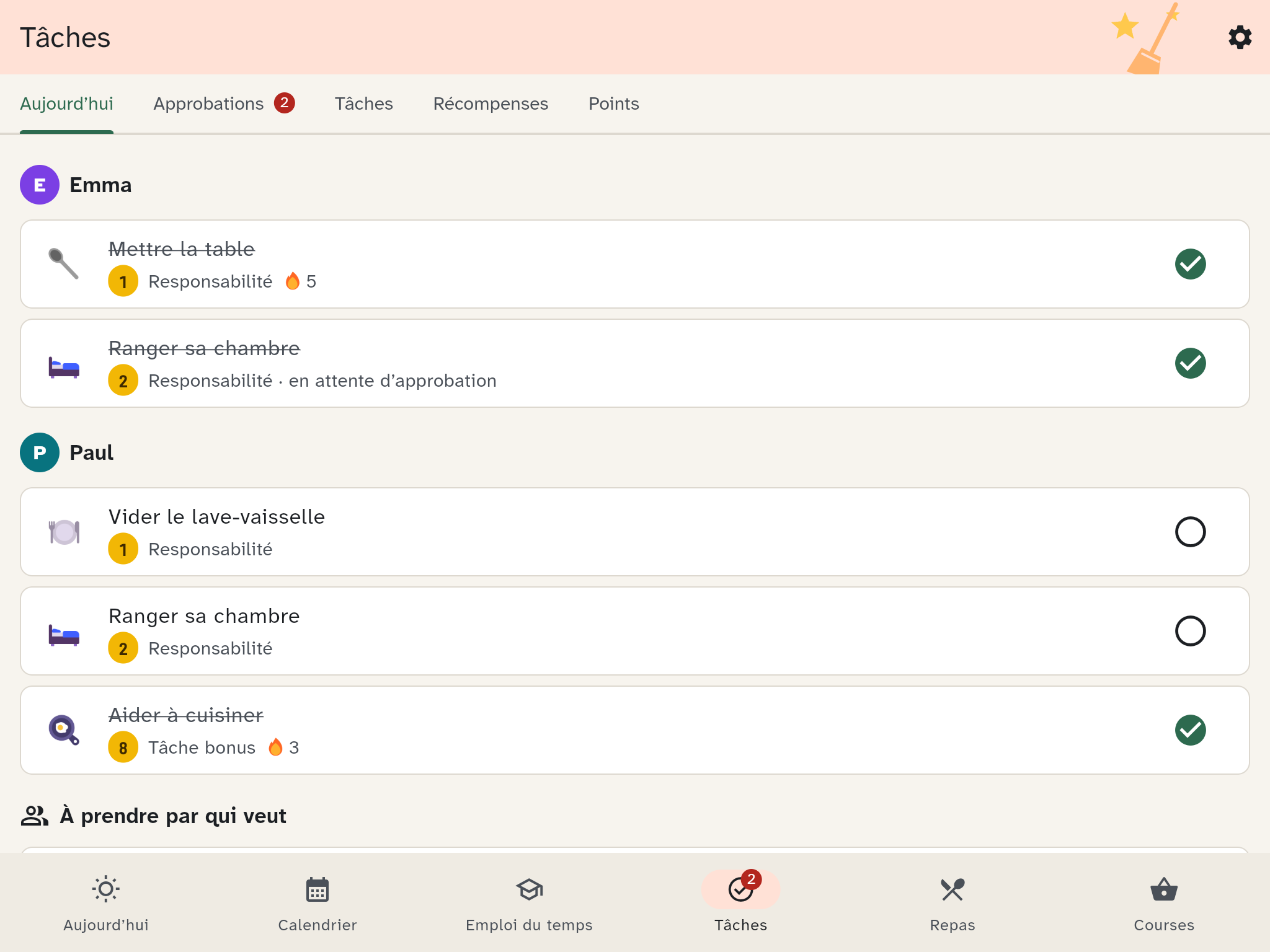Go to Aujourd'hui in bottom navigation
The width and height of the screenshot is (1270, 952).
click(x=106, y=903)
